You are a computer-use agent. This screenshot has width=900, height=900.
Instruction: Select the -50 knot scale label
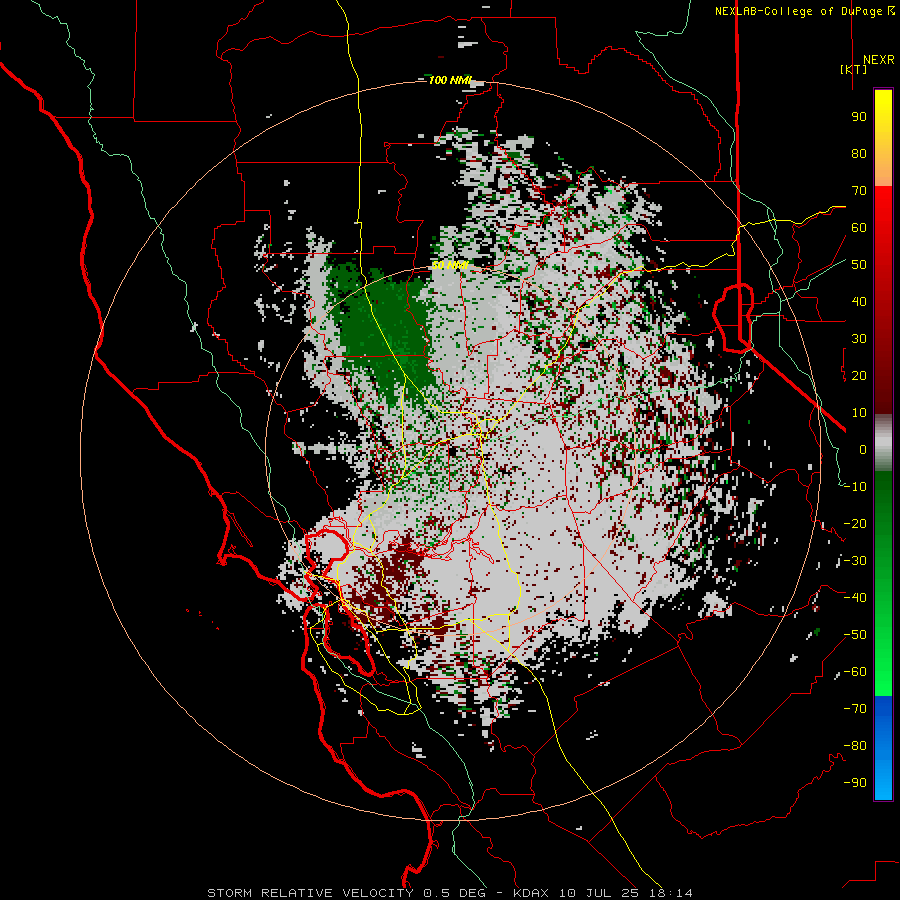click(855, 635)
